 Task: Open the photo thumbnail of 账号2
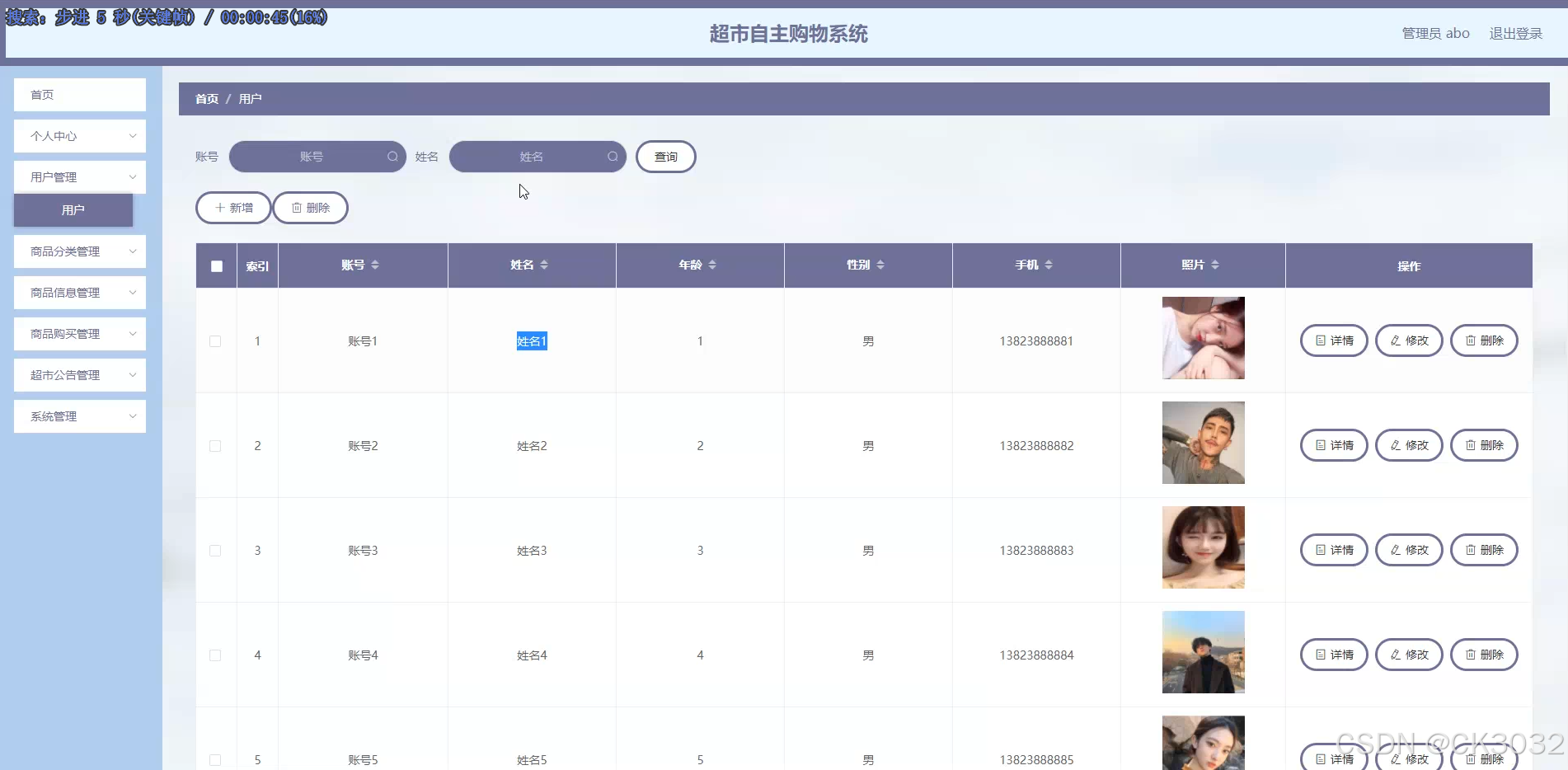pyautogui.click(x=1204, y=443)
